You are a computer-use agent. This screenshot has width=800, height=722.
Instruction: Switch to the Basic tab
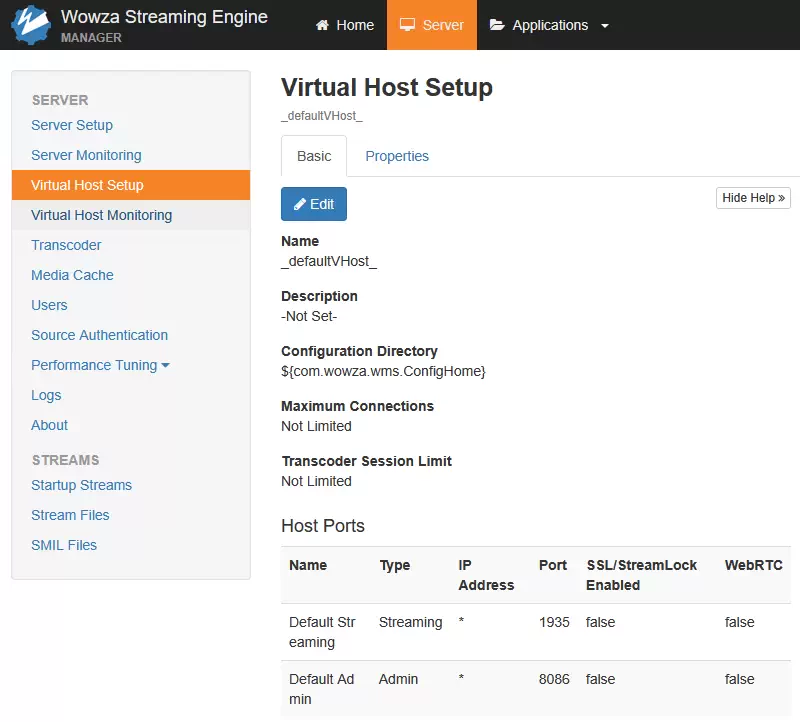(314, 156)
